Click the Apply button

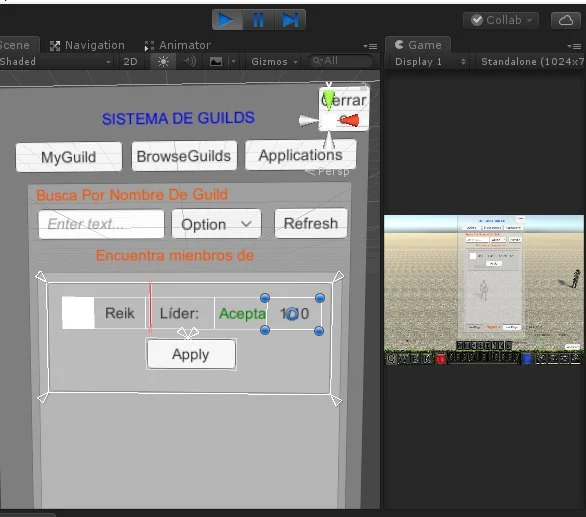click(191, 354)
